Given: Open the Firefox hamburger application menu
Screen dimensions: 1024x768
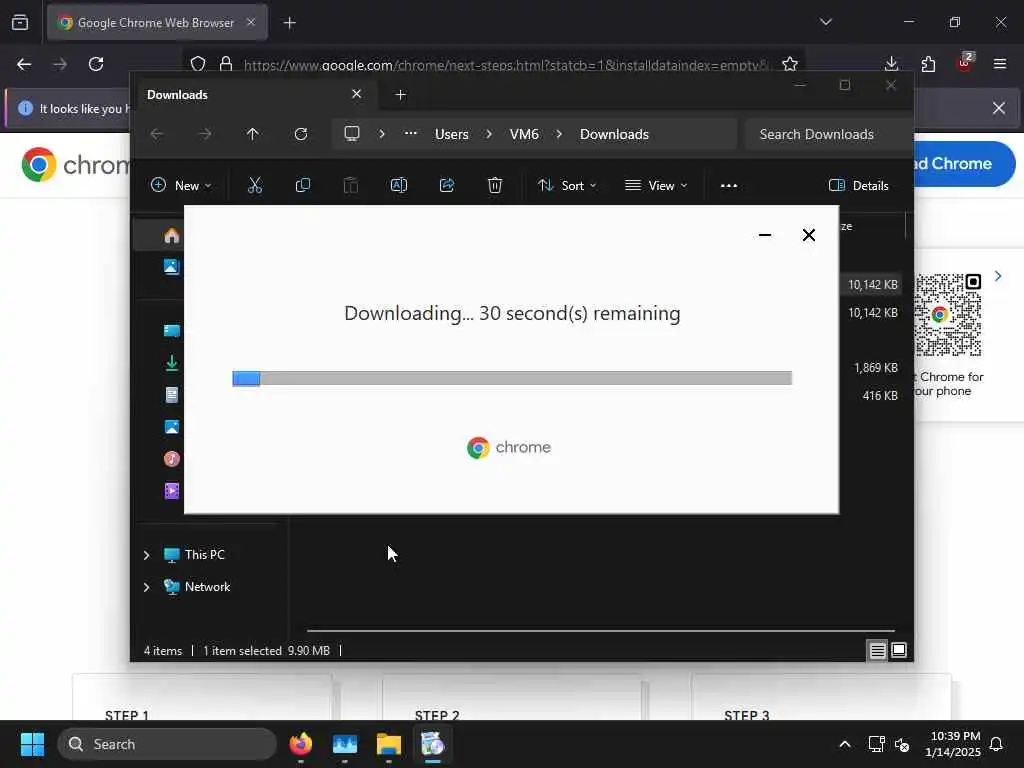Looking at the screenshot, I should click(999, 64).
